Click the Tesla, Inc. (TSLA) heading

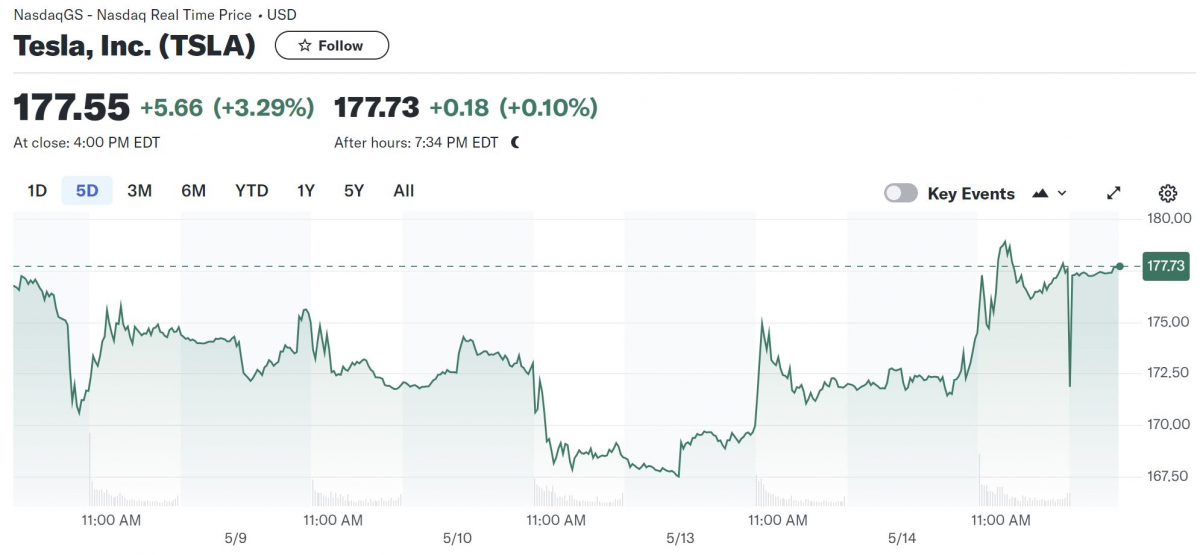pos(134,46)
